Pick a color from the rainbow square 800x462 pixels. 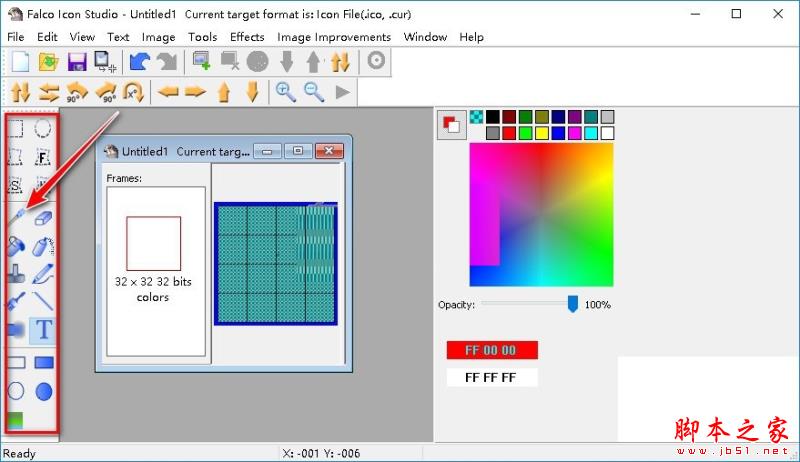point(541,215)
